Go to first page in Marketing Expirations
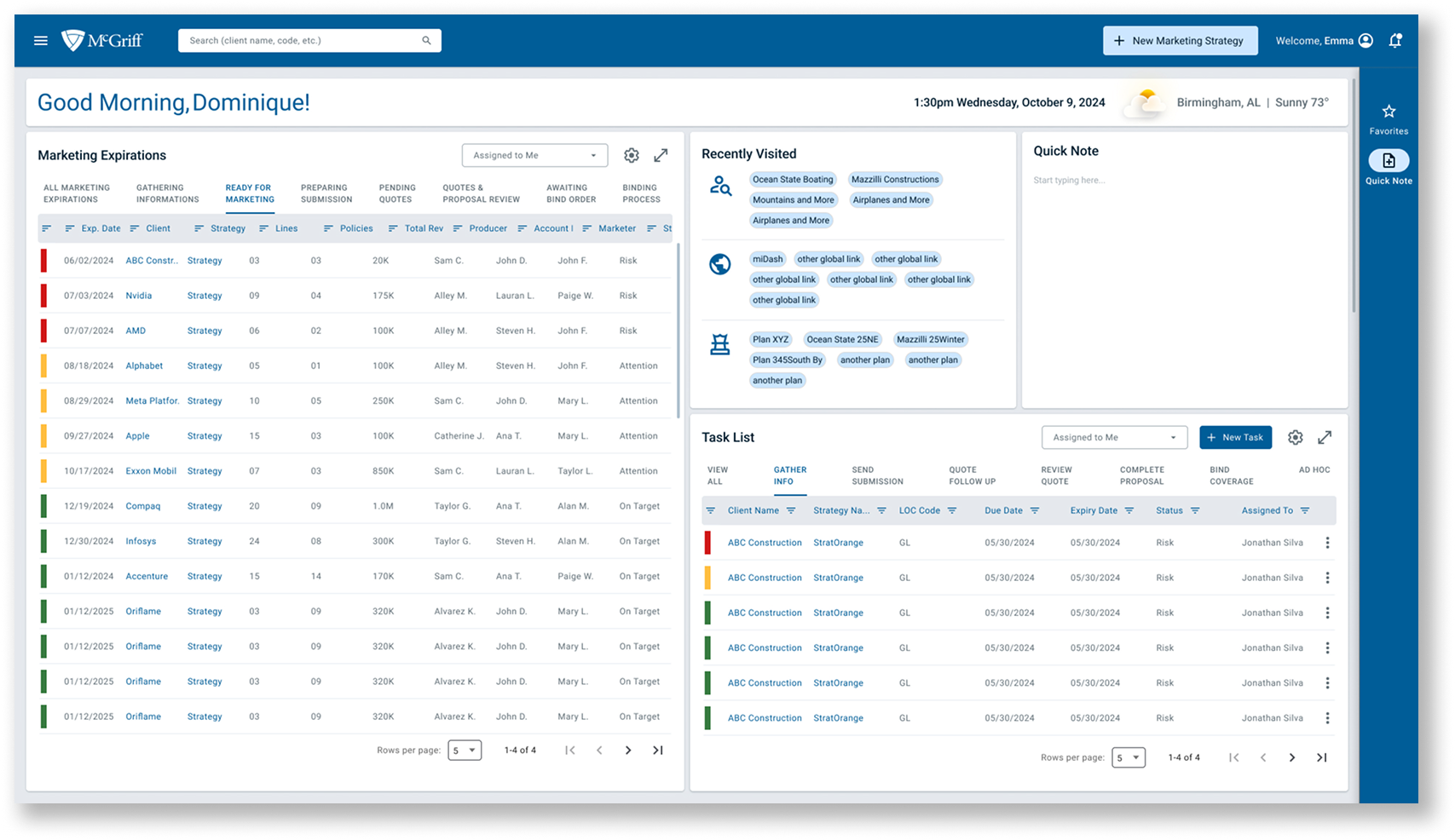1455x840 pixels. pyautogui.click(x=570, y=751)
